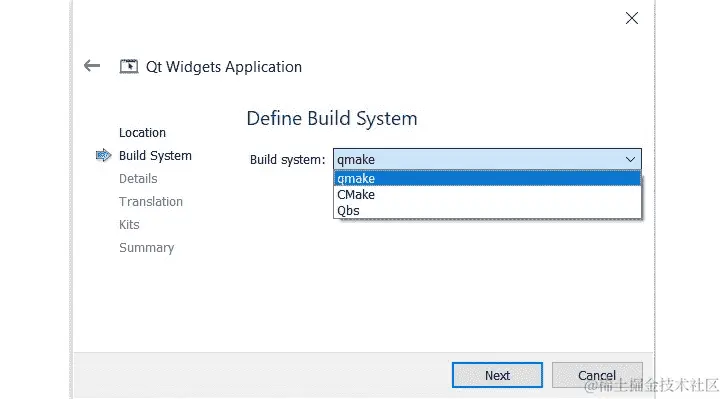Click the Qt Widgets Application wizard icon
The width and height of the screenshot is (725, 399).
129,67
